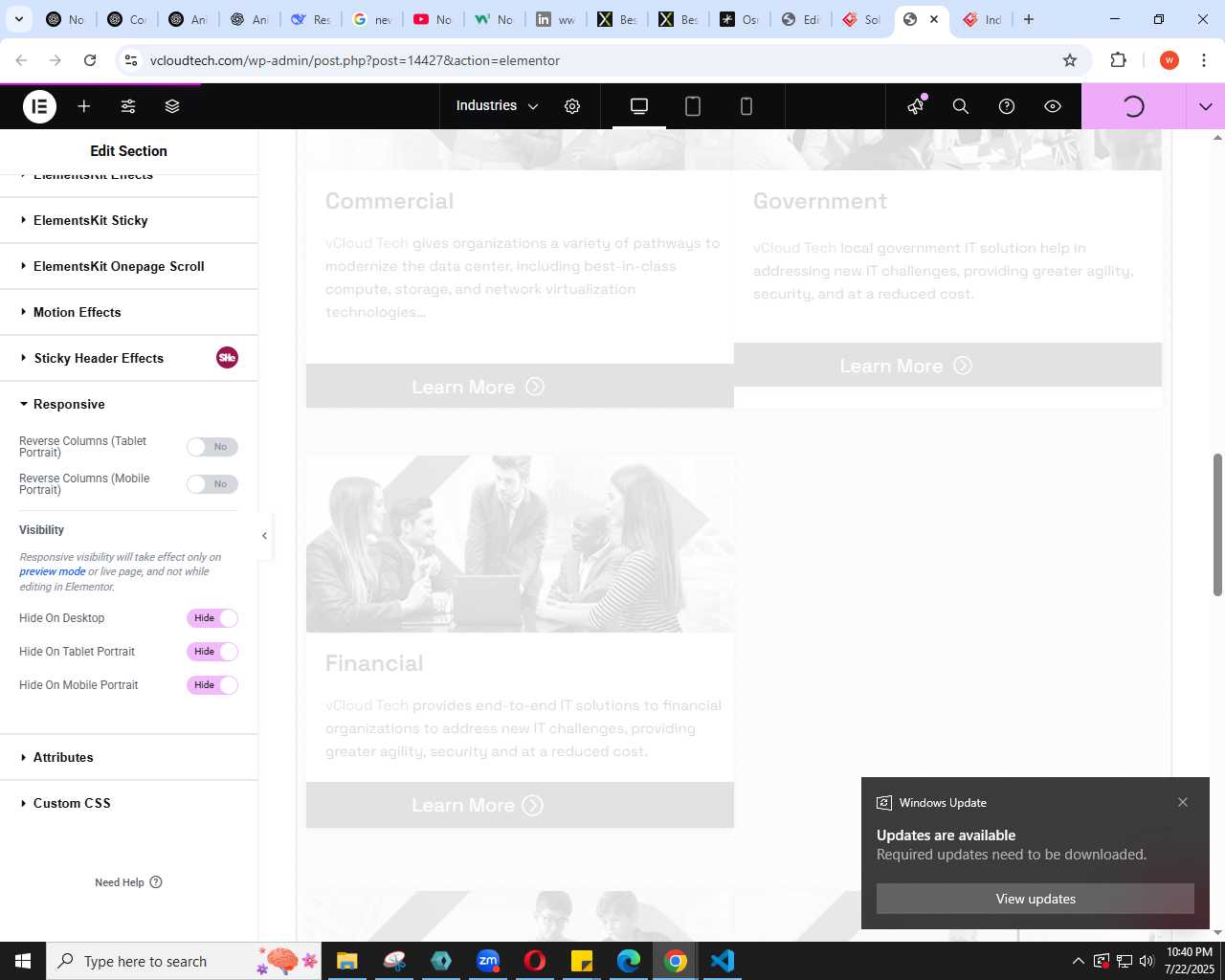Preview changes with eye icon

[1053, 106]
